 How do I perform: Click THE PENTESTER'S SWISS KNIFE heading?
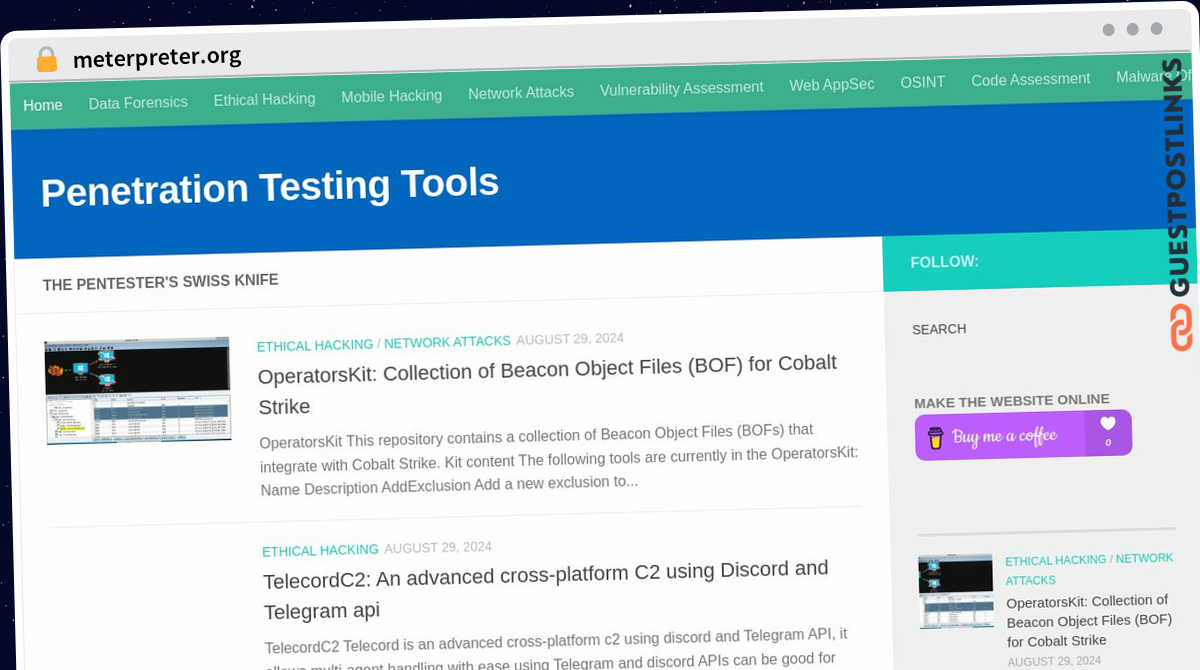pyautogui.click(x=160, y=282)
